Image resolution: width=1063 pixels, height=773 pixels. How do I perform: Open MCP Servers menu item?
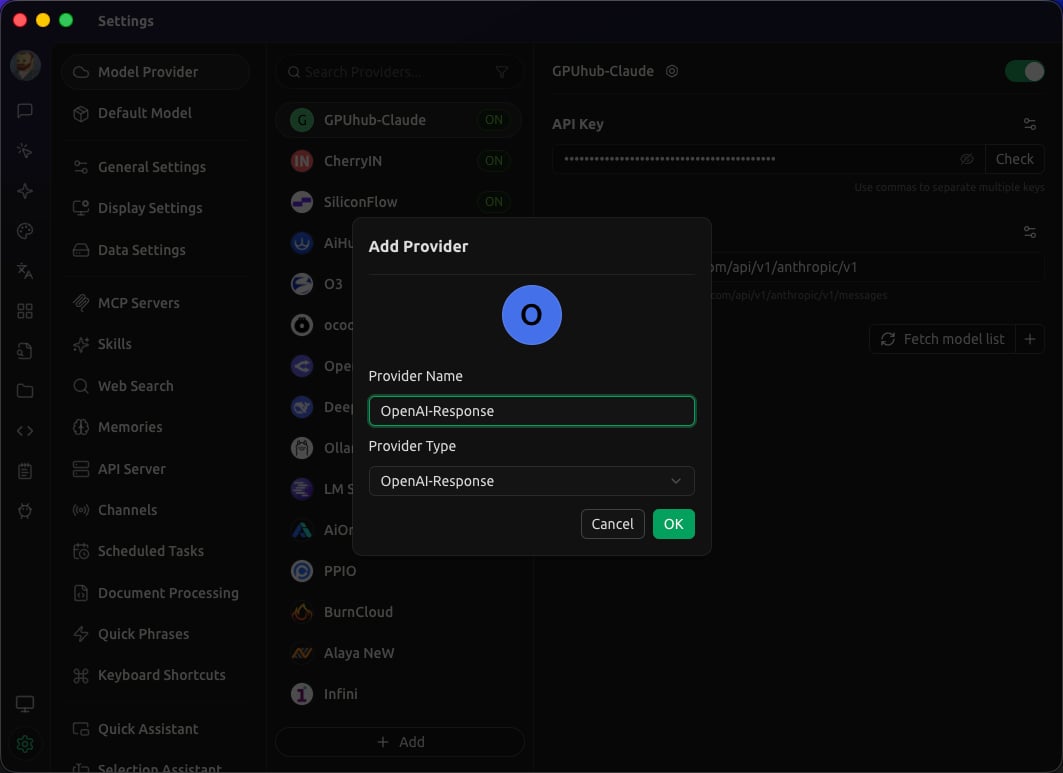click(x=155, y=303)
